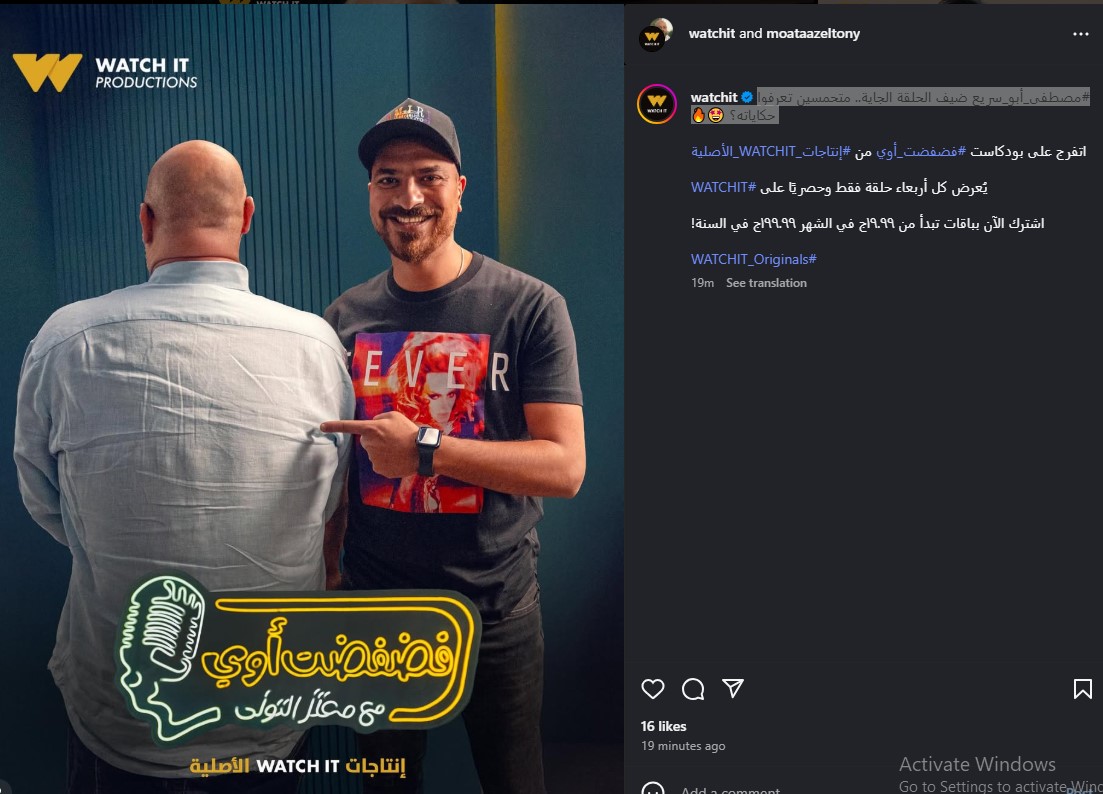
Task: Open the emoji picker beside comment field
Action: (x=653, y=788)
